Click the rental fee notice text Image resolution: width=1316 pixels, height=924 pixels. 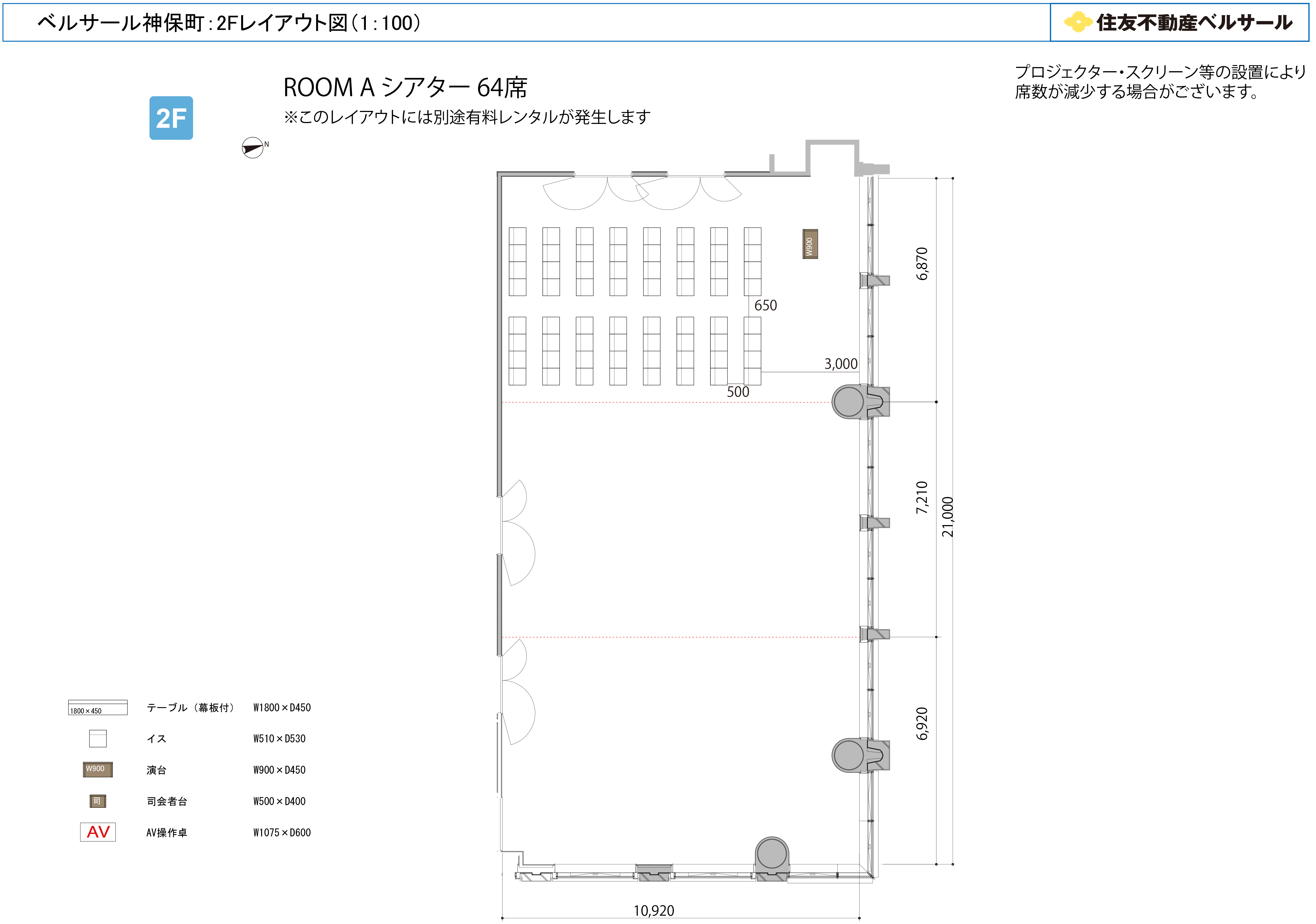pyautogui.click(x=467, y=117)
